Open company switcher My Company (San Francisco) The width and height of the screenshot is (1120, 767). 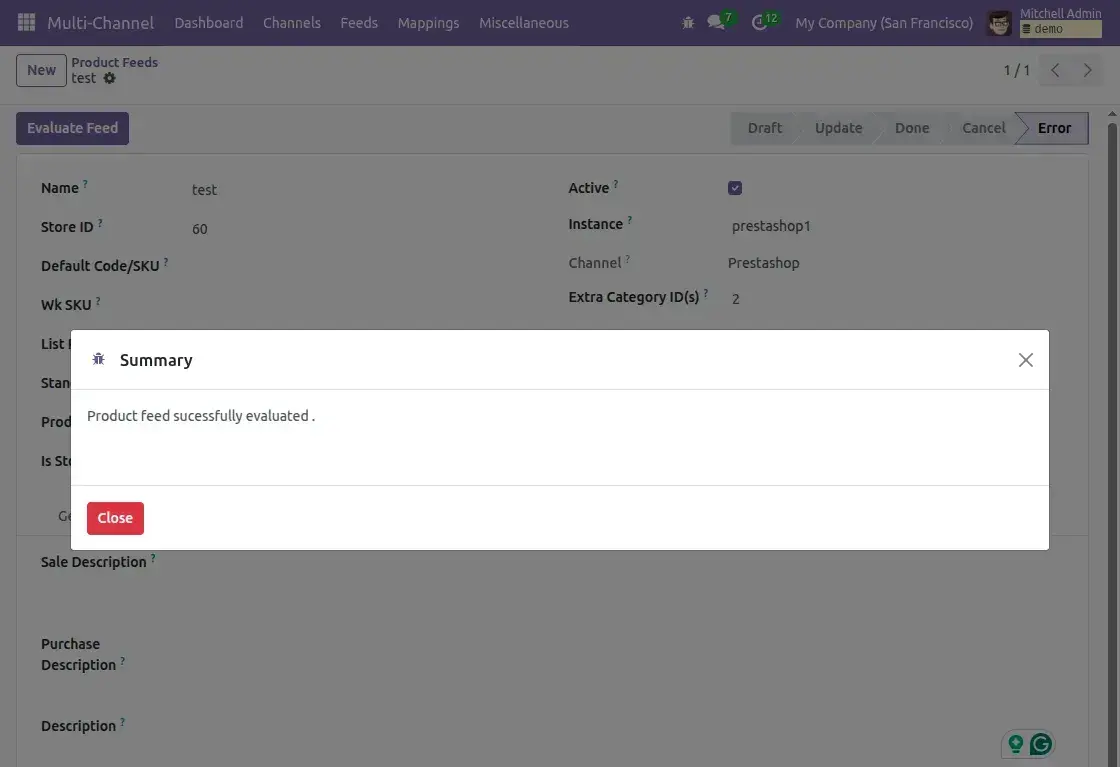pos(884,23)
